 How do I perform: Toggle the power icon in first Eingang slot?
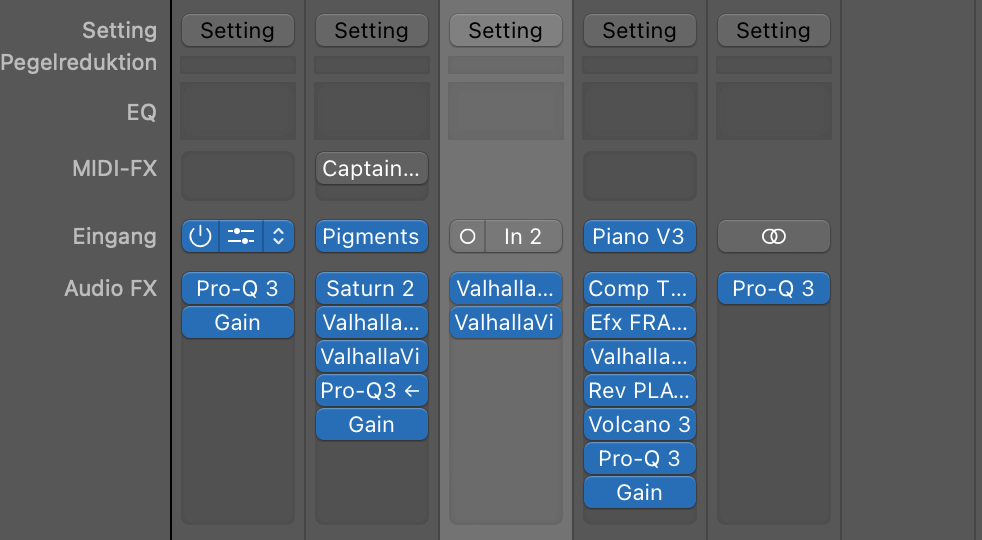(200, 236)
